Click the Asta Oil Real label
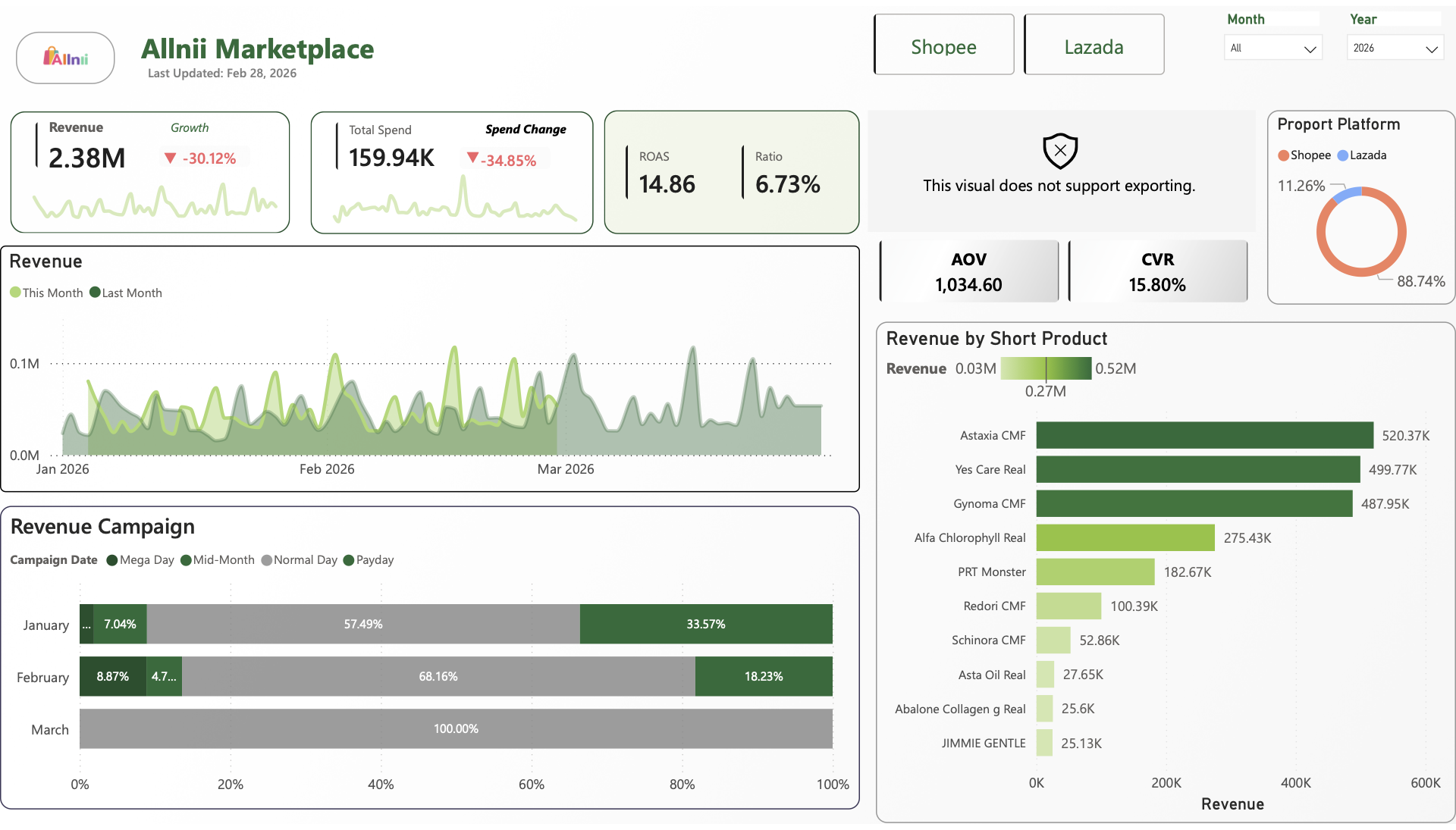 992,675
